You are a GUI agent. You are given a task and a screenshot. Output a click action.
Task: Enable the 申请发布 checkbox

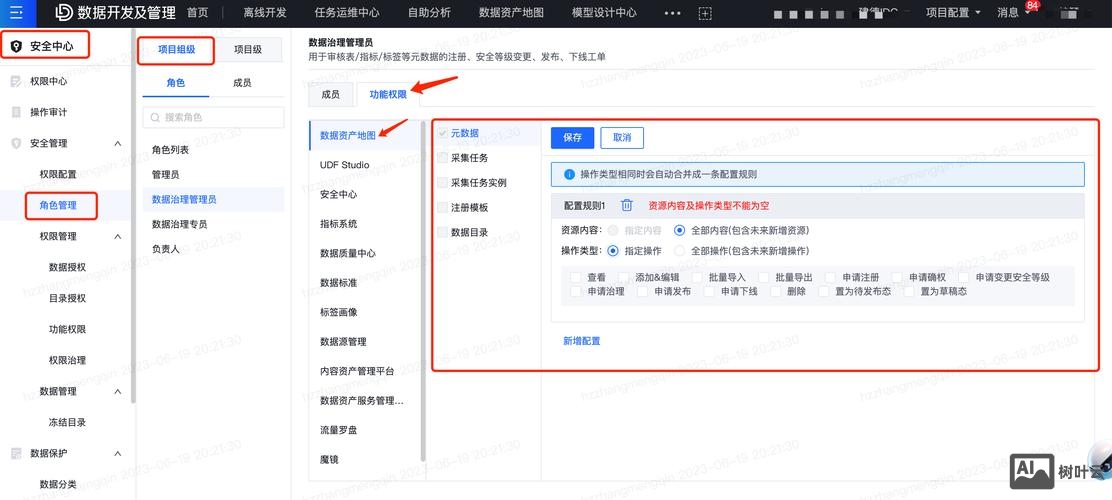point(643,291)
